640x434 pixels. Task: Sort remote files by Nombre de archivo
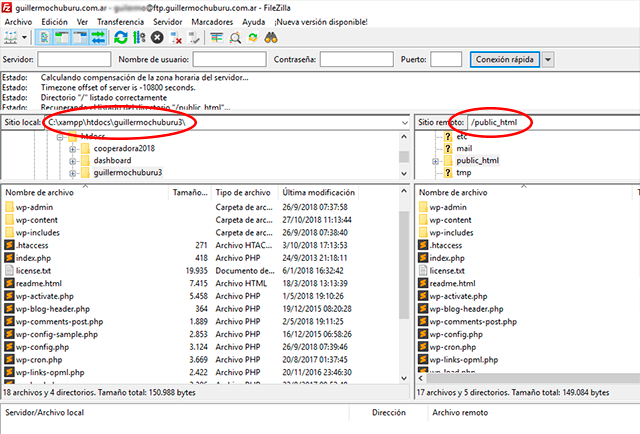pyautogui.click(x=524, y=192)
